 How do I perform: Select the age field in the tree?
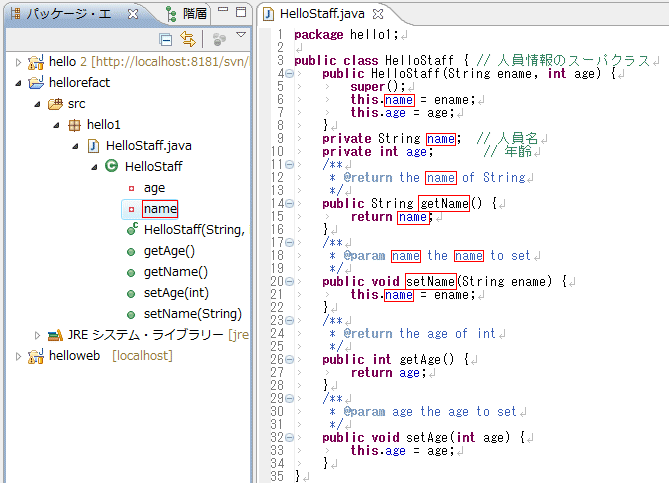coord(154,188)
